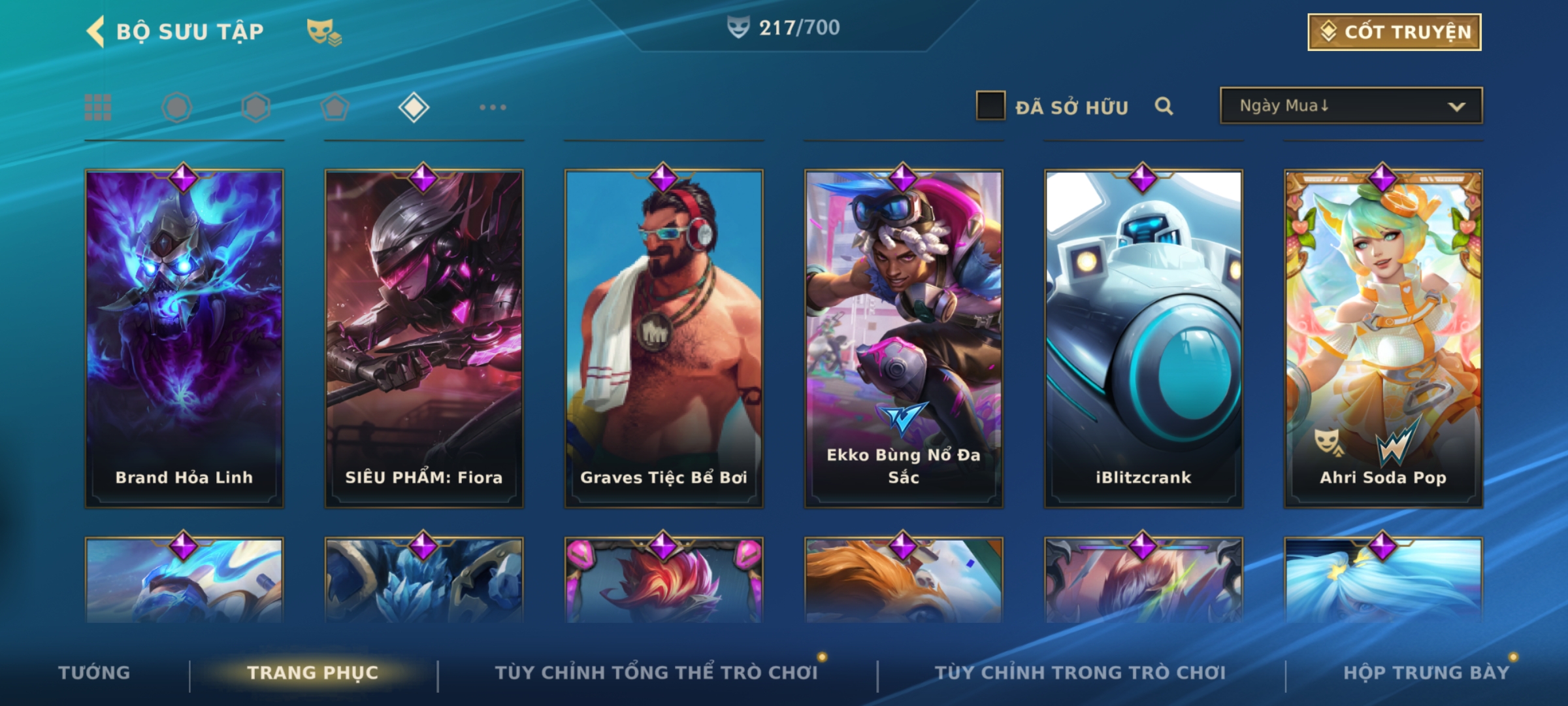Choose the iBlitzcrank skin card

click(x=1143, y=339)
